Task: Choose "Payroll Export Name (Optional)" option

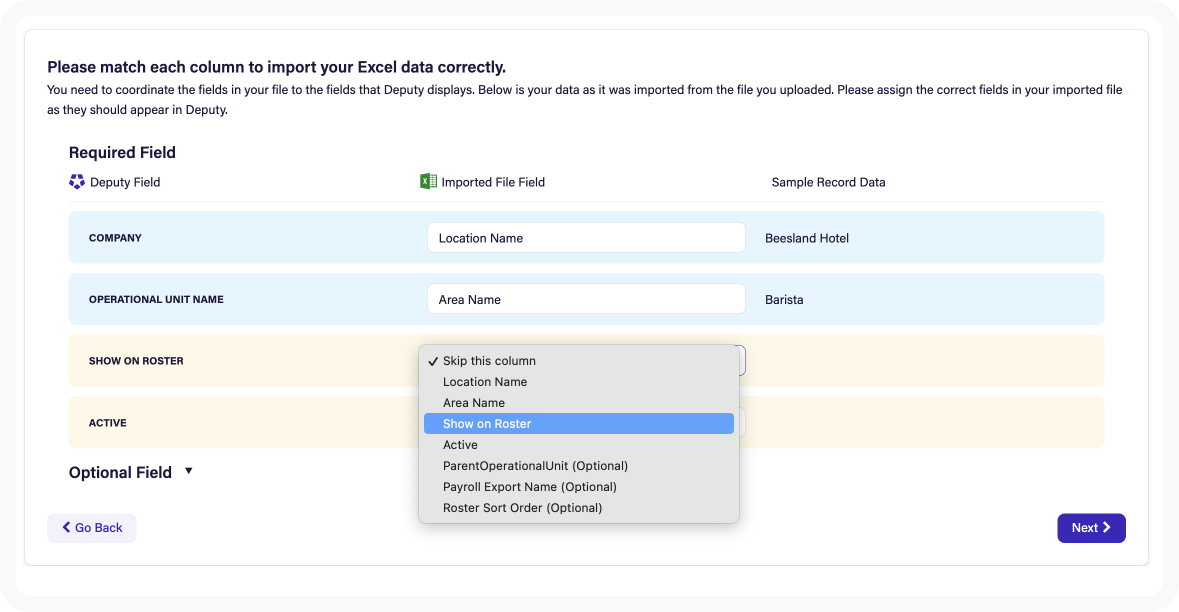Action: pyautogui.click(x=529, y=487)
